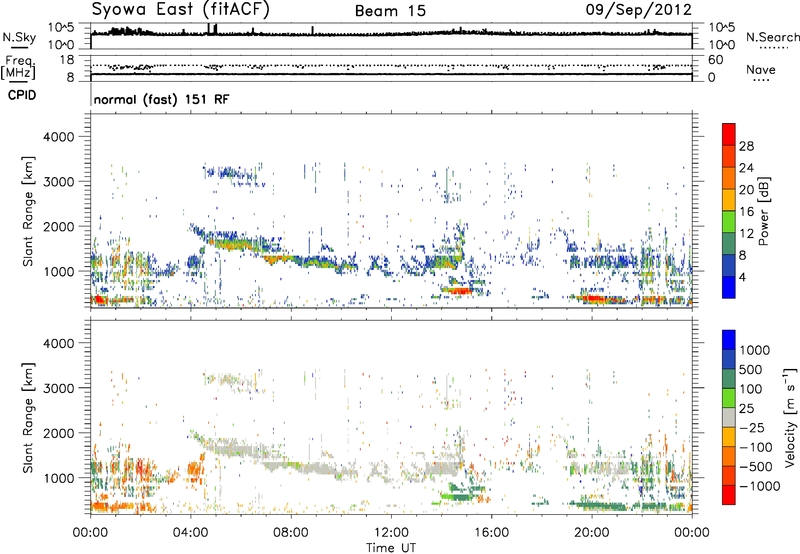Viewport: 800px width, 554px height.
Task: Click the '3000' tick on velocity panel axis
Action: point(59,388)
